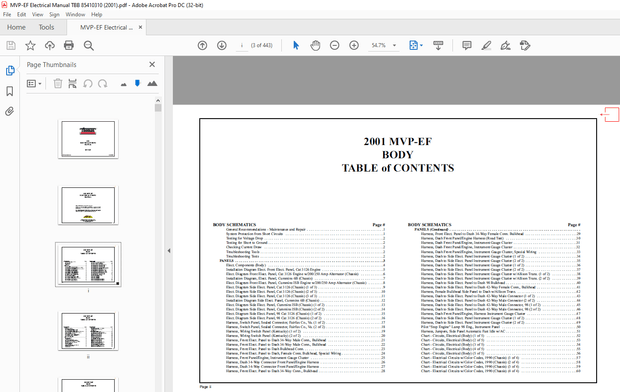Viewport: 620px width, 392px height.
Task: Open the Bookmarks sidebar panel
Action: click(x=10, y=91)
